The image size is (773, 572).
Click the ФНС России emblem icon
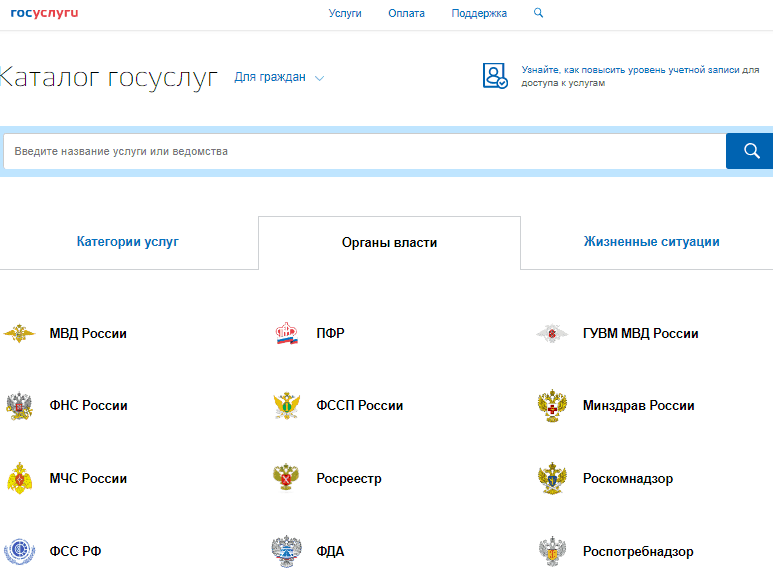coord(19,406)
